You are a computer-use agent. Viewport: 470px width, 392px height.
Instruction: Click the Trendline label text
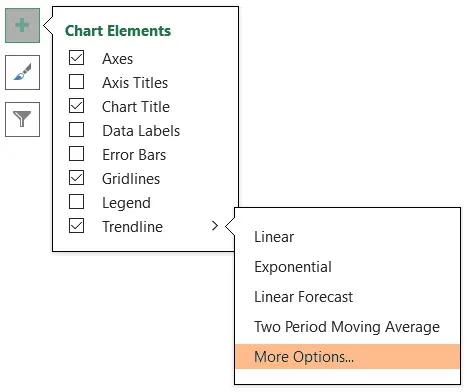click(x=132, y=227)
